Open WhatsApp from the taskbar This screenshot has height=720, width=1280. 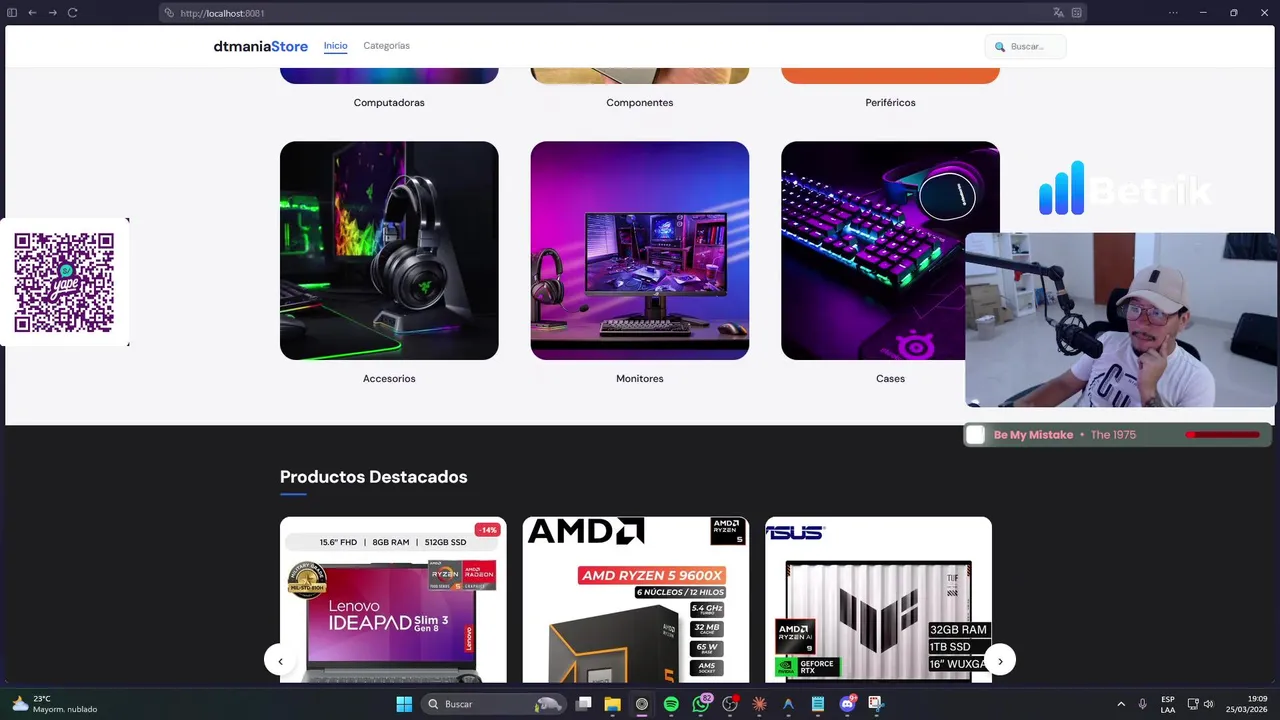pos(701,704)
